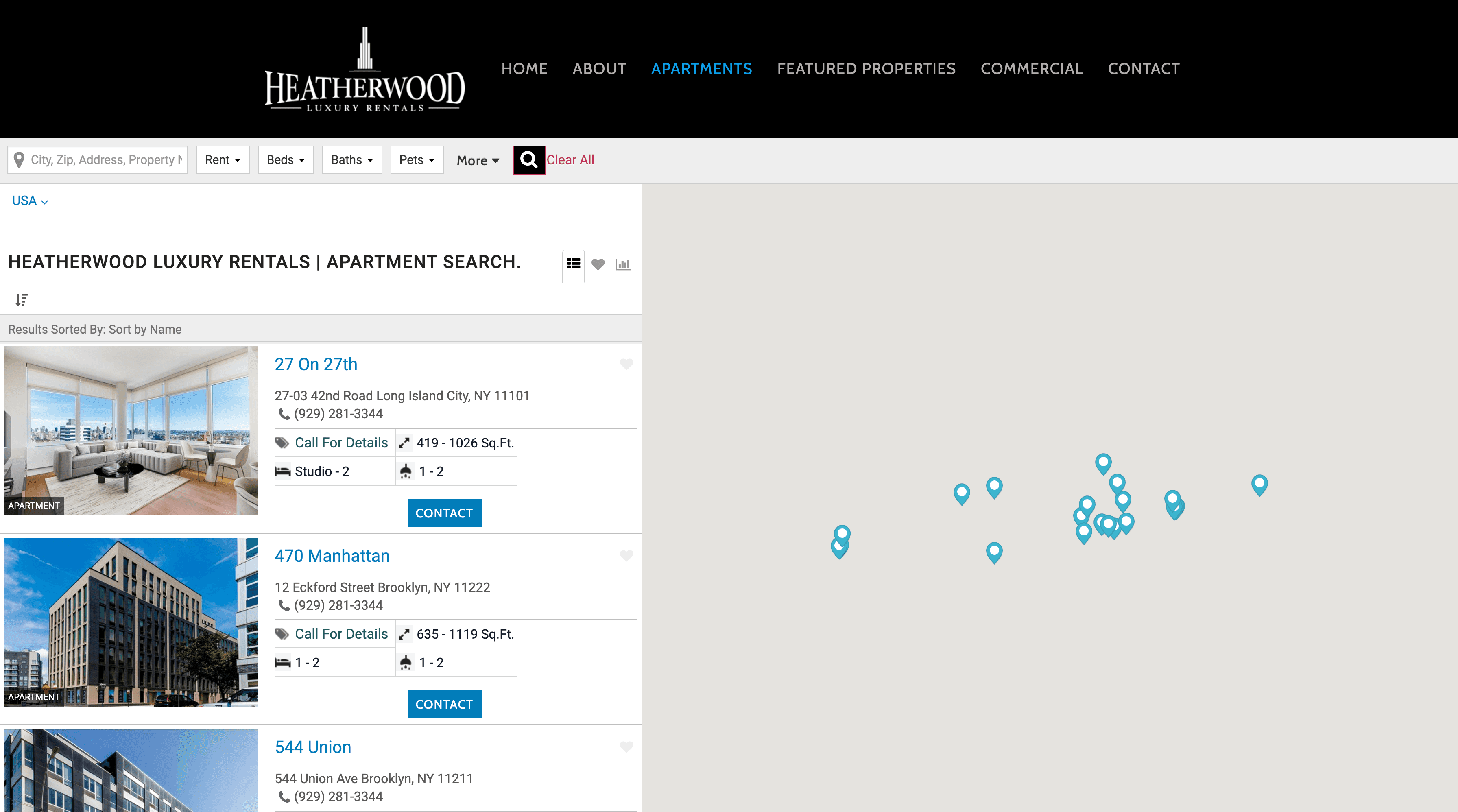Click the sort order icon above results
The width and height of the screenshot is (1458, 812).
click(x=22, y=299)
